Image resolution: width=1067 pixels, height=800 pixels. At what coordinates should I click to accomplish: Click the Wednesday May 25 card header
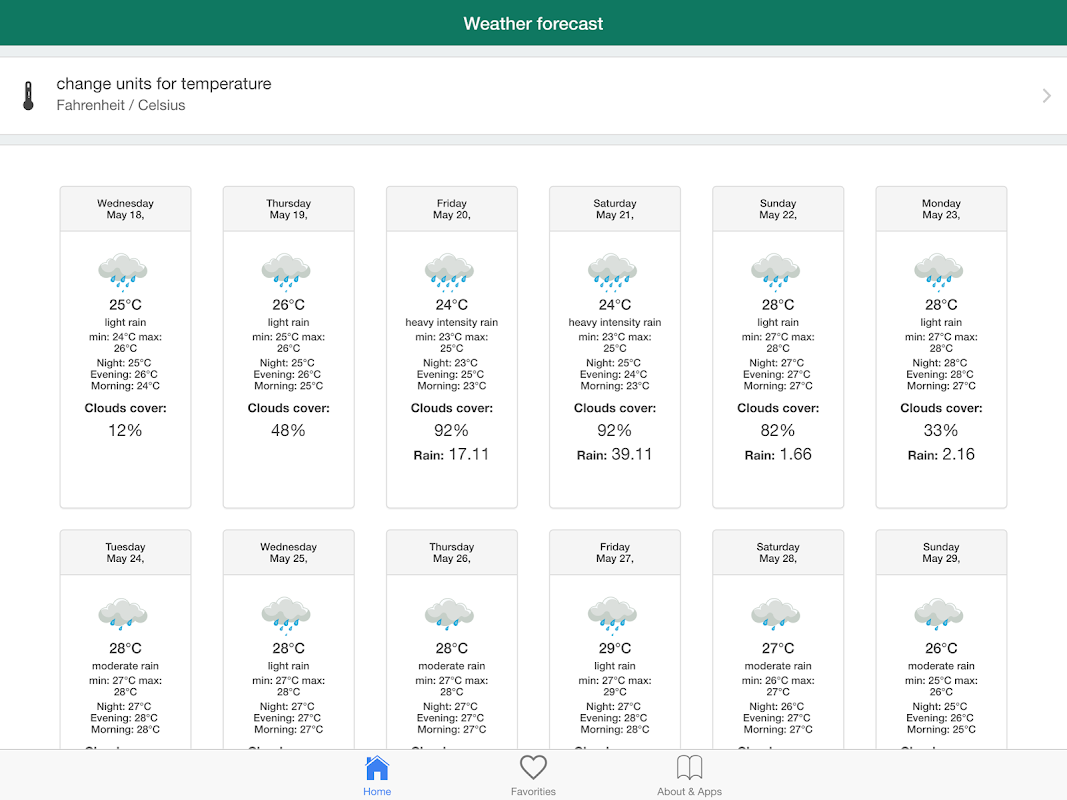[x=289, y=552]
